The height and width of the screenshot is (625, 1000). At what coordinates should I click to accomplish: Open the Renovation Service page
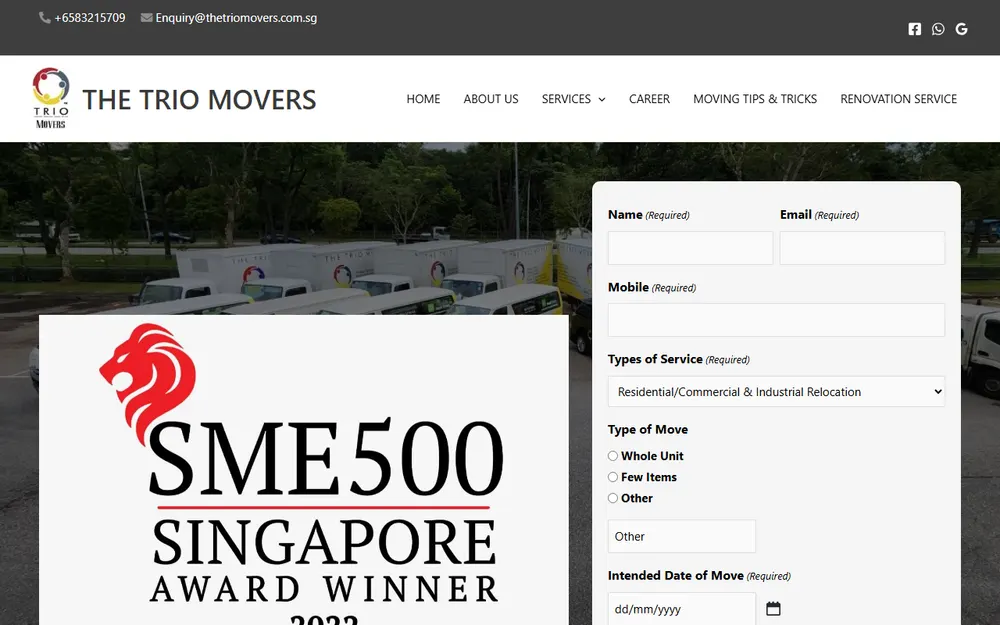click(899, 99)
